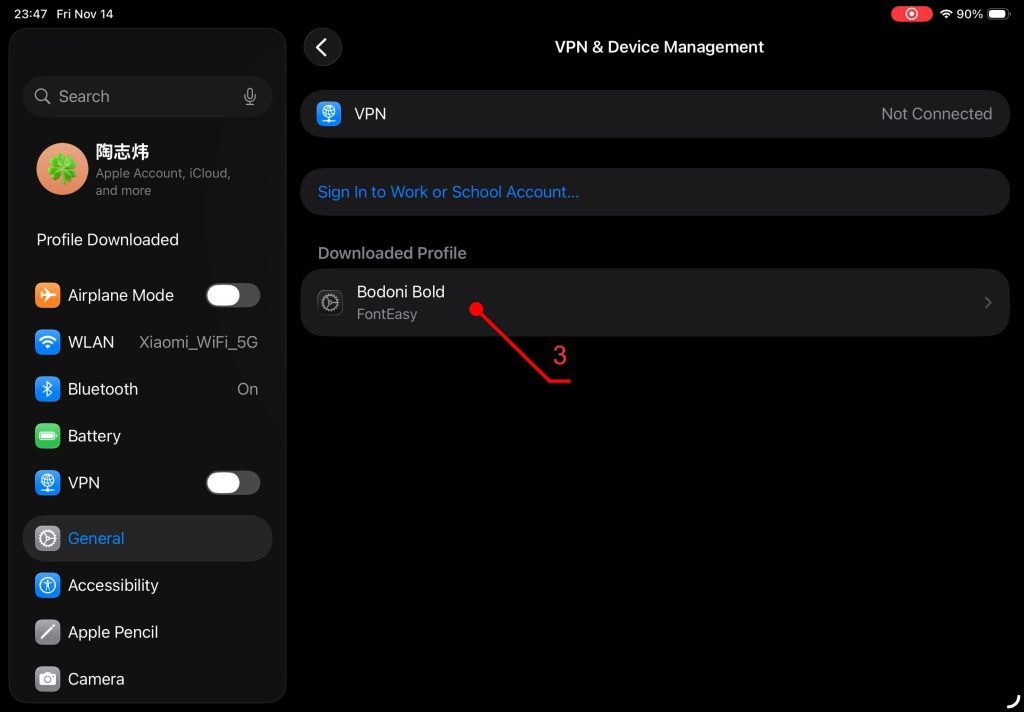Toggle the VPN switch in the sidebar
The width and height of the screenshot is (1024, 712).
point(232,483)
